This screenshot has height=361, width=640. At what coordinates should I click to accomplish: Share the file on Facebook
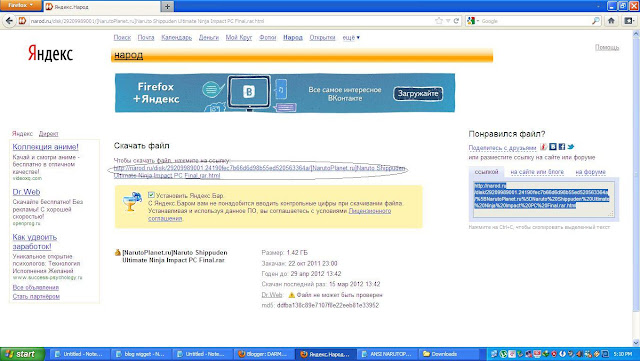click(x=562, y=146)
